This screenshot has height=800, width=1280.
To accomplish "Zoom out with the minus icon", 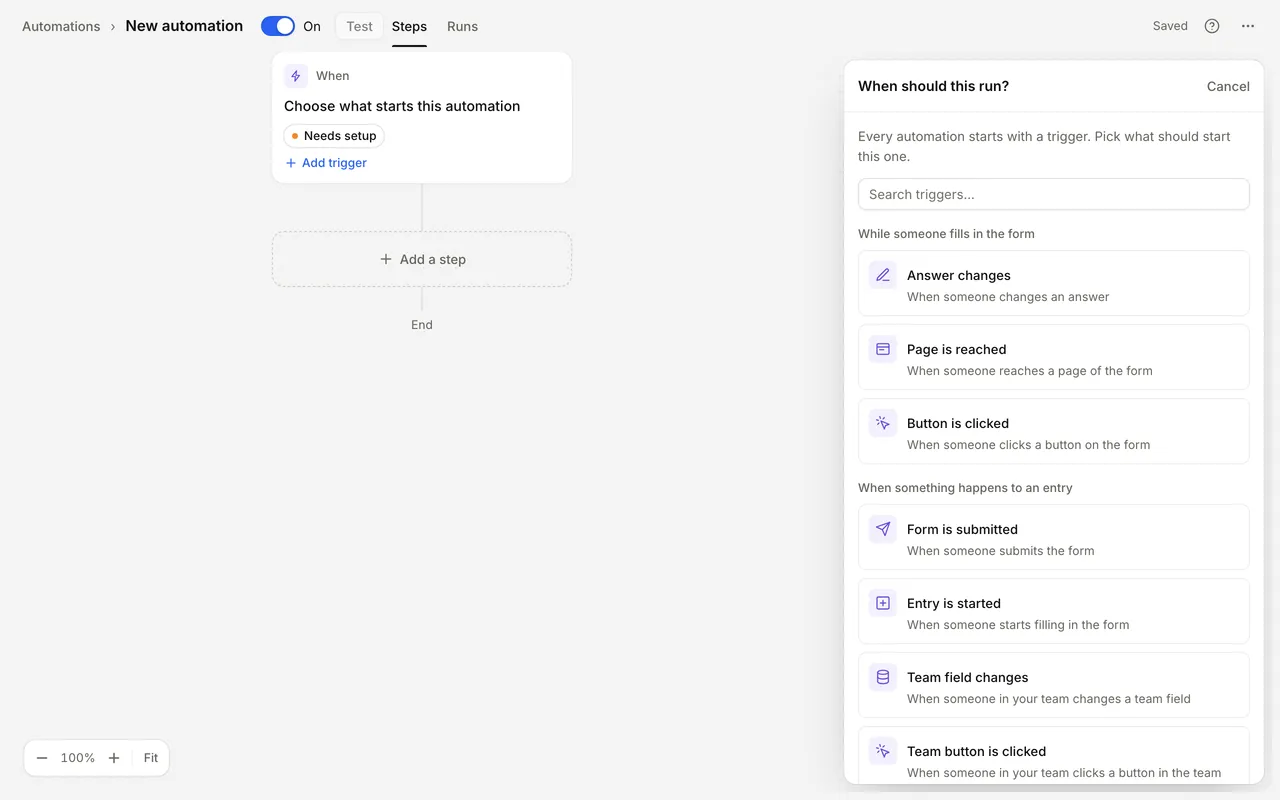I will [x=42, y=758].
